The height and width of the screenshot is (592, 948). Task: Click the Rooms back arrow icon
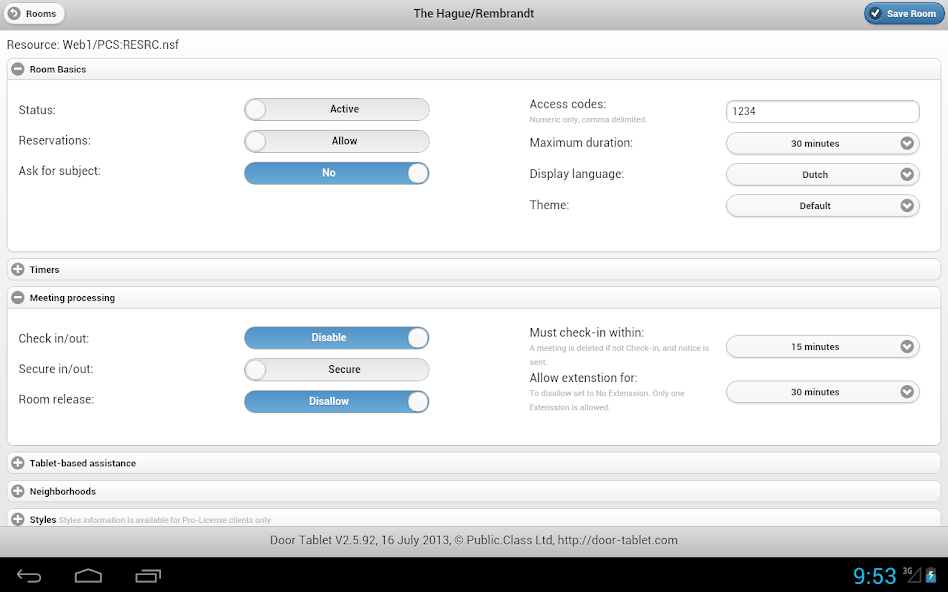click(14, 14)
